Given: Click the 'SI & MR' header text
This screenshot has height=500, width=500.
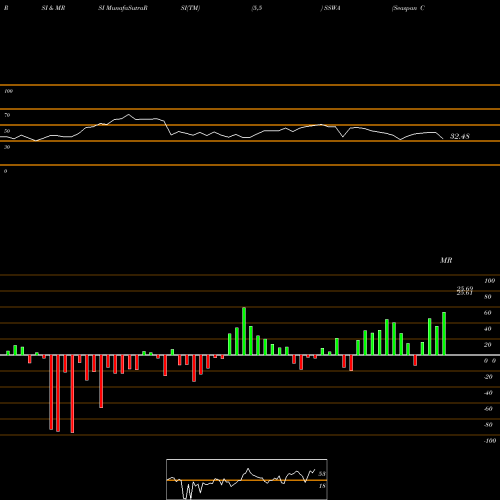Looking at the screenshot, I should click(x=53, y=8).
